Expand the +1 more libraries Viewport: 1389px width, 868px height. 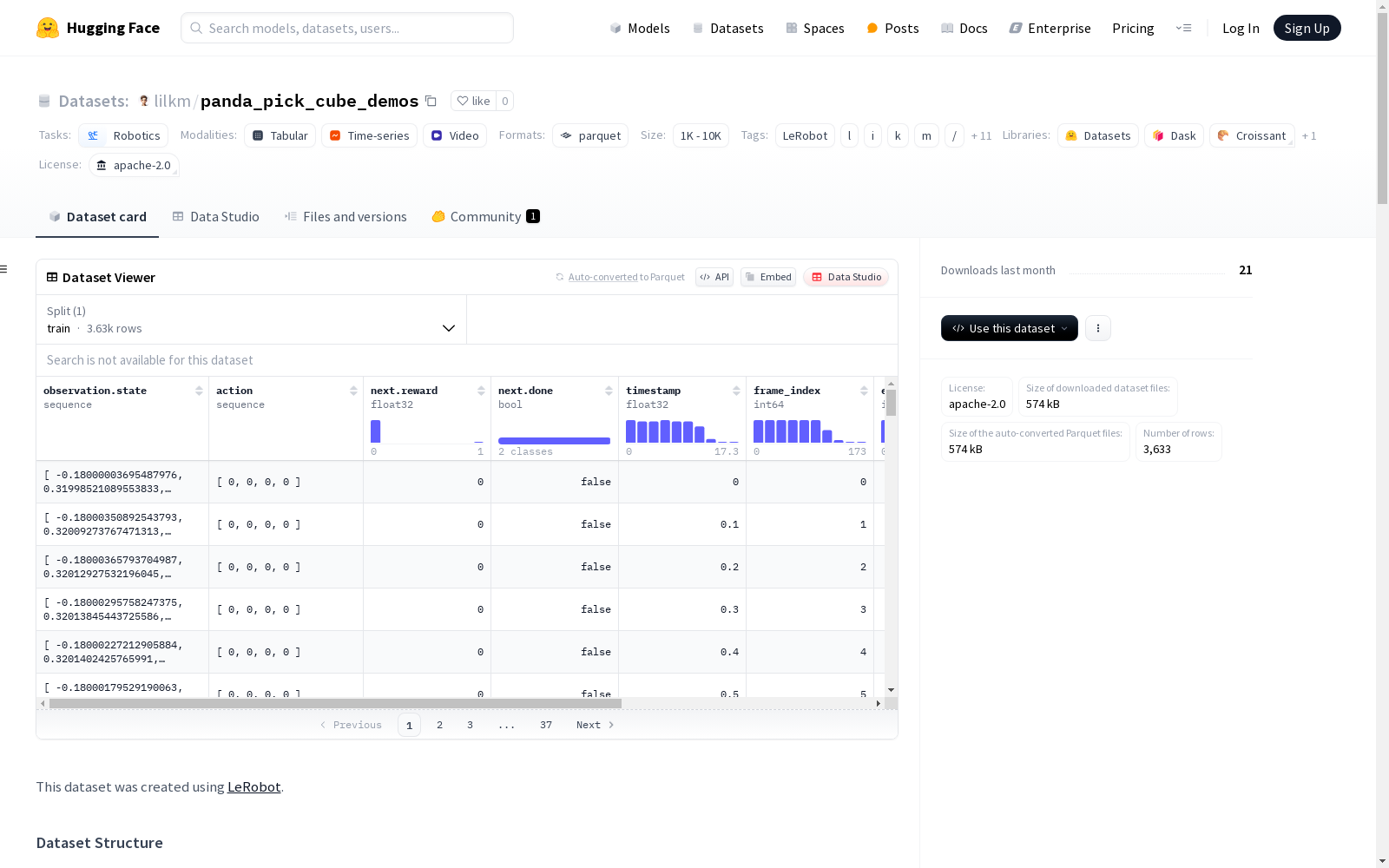[1309, 135]
